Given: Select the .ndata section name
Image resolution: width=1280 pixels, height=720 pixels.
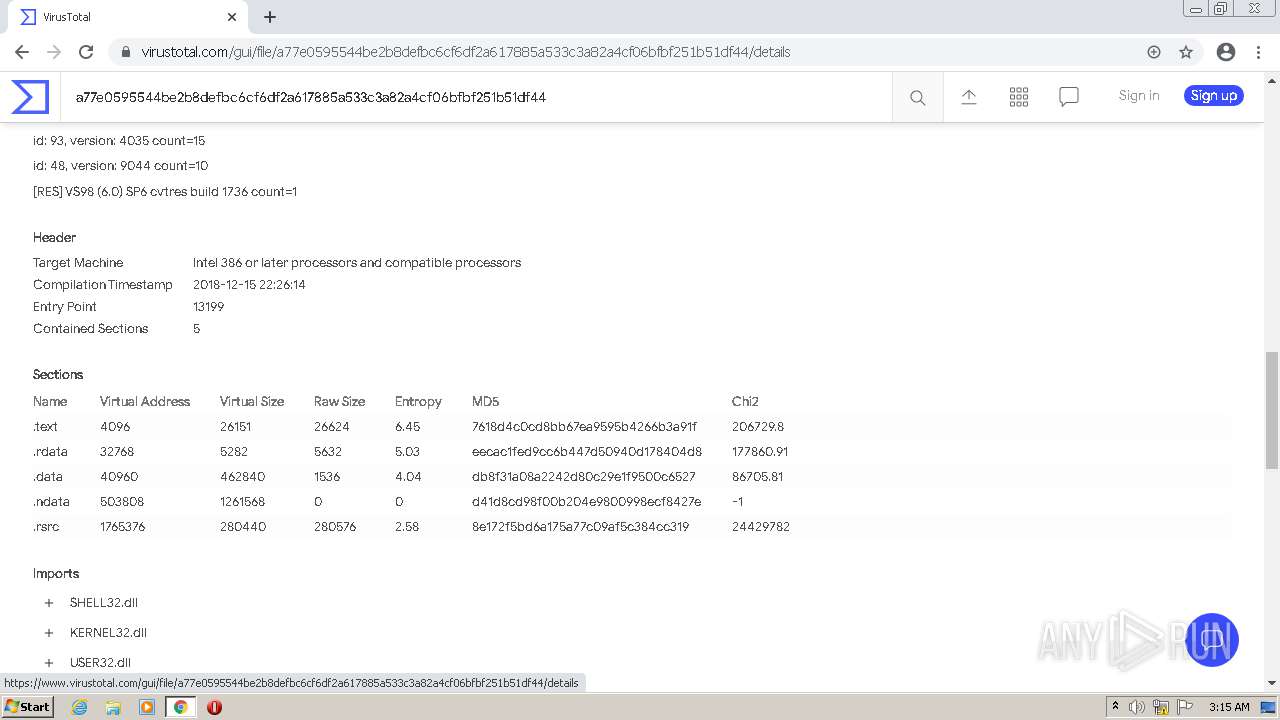Looking at the screenshot, I should 51,502.
